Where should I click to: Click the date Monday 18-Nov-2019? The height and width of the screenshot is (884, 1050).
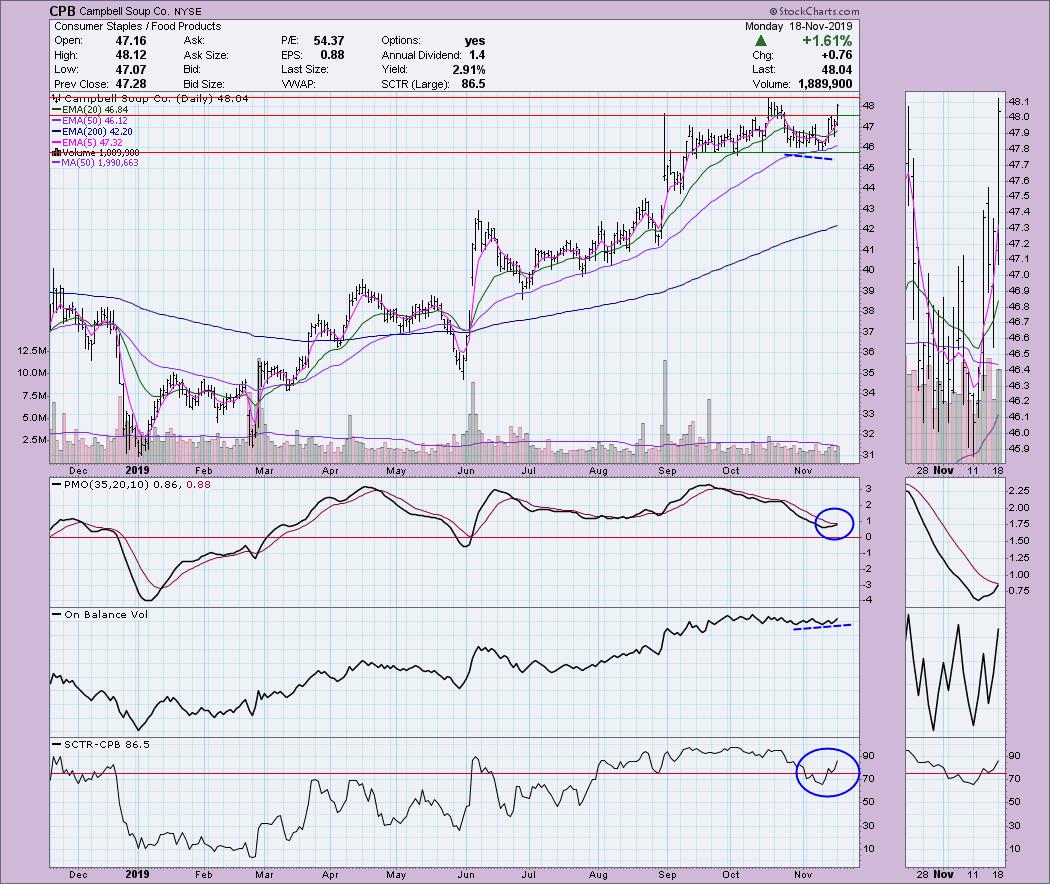pos(798,26)
